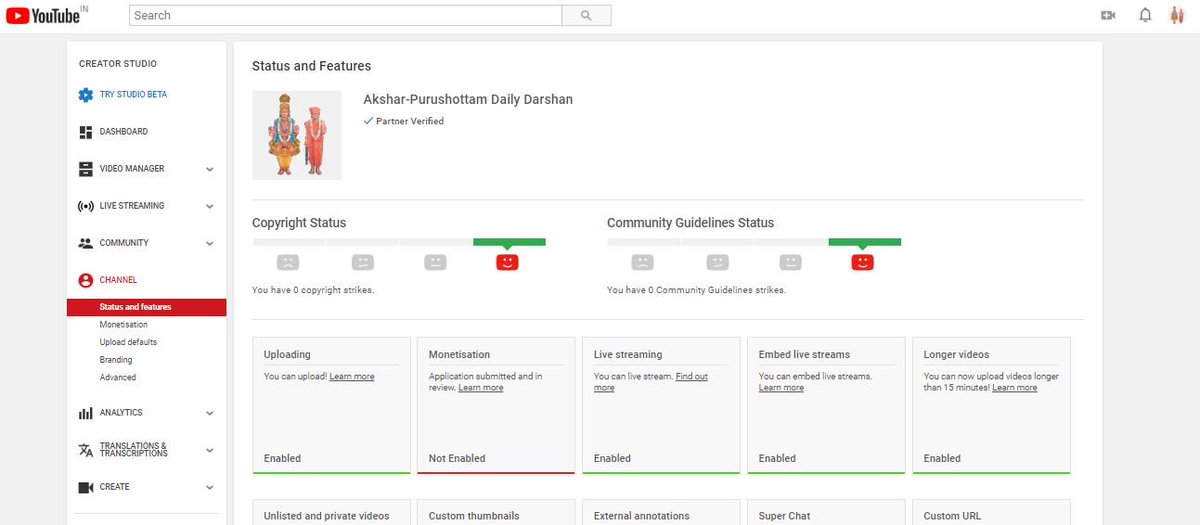The width and height of the screenshot is (1200, 525).
Task: Click the Status and Features page heading
Action: point(311,66)
